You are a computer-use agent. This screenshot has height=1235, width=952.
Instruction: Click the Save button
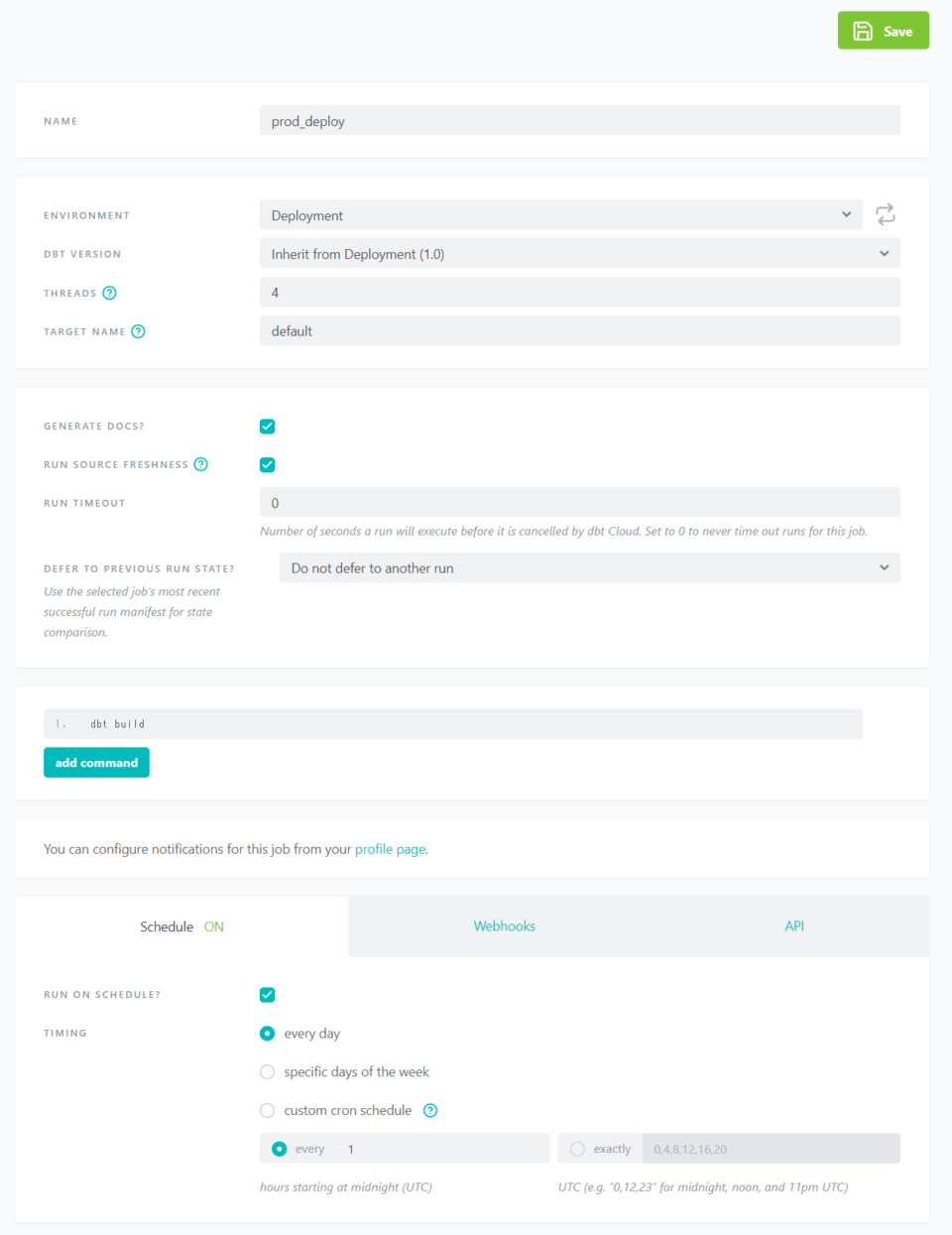[x=883, y=31]
